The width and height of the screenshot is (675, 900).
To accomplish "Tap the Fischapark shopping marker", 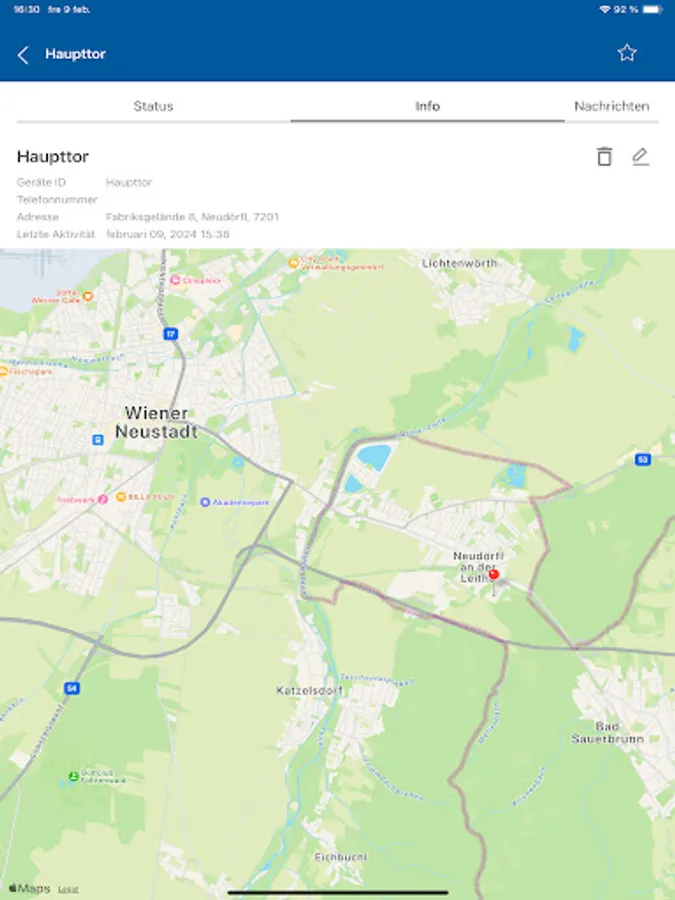I will click(x=3, y=371).
